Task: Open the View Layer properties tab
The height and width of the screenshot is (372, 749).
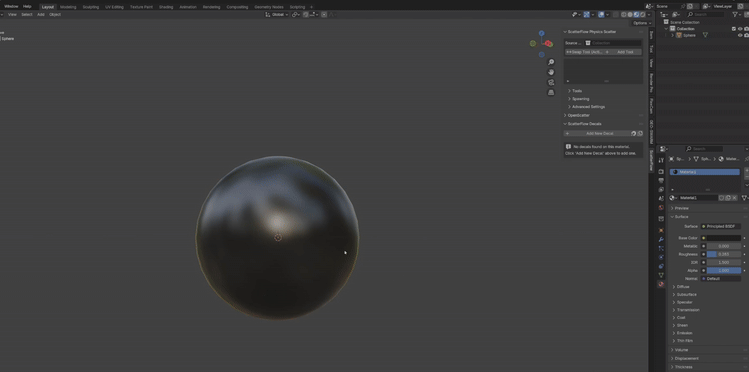Action: click(661, 190)
